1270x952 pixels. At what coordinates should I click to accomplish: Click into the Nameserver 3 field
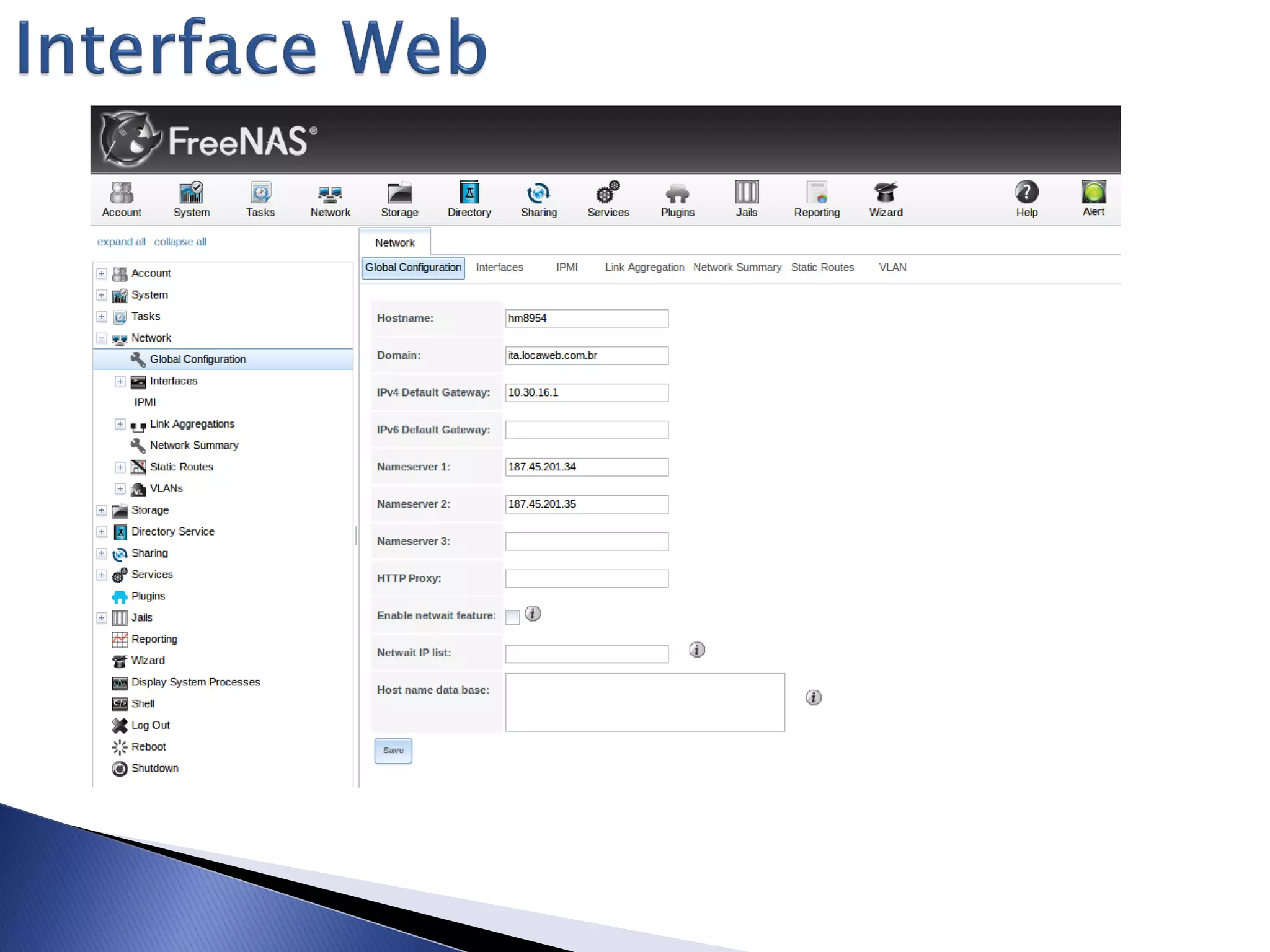[586, 541]
